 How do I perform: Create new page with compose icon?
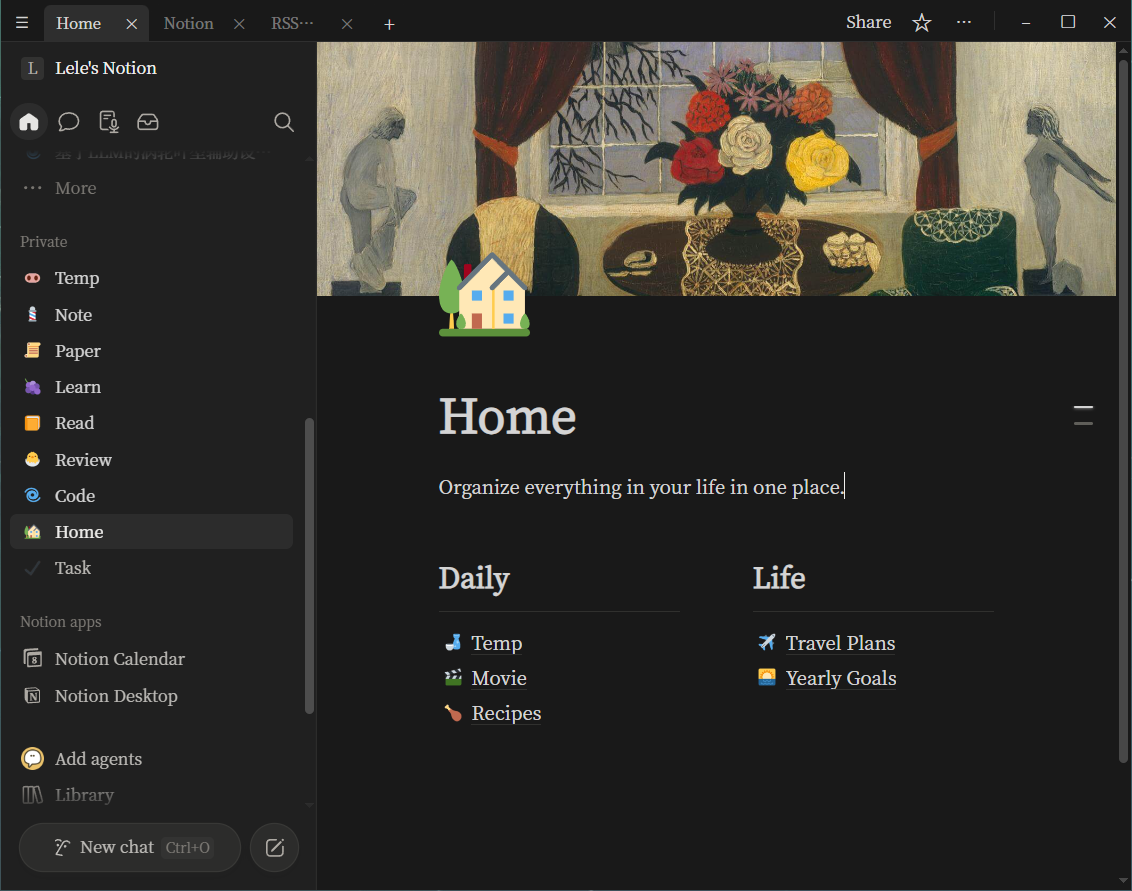274,848
